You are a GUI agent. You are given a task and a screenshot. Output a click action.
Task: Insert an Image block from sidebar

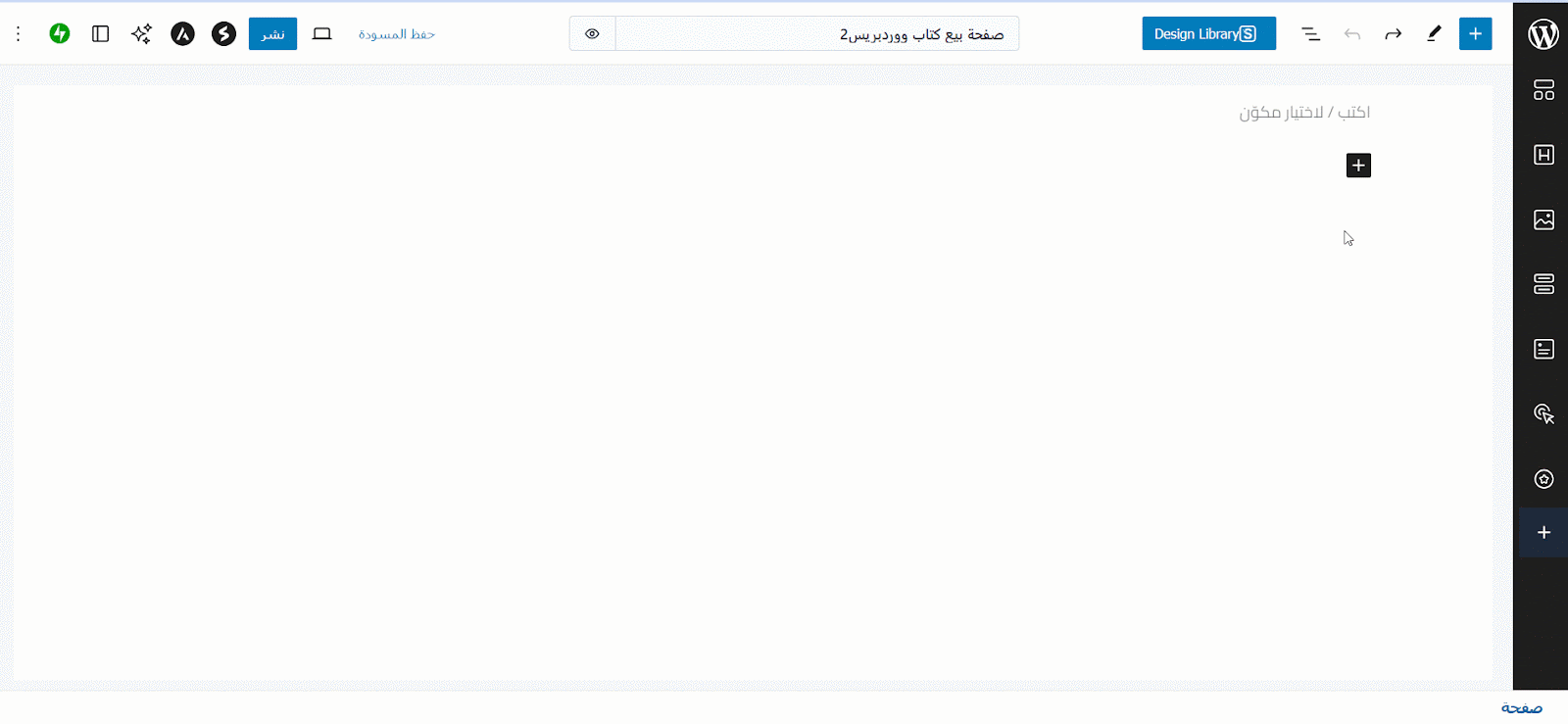pos(1543,219)
